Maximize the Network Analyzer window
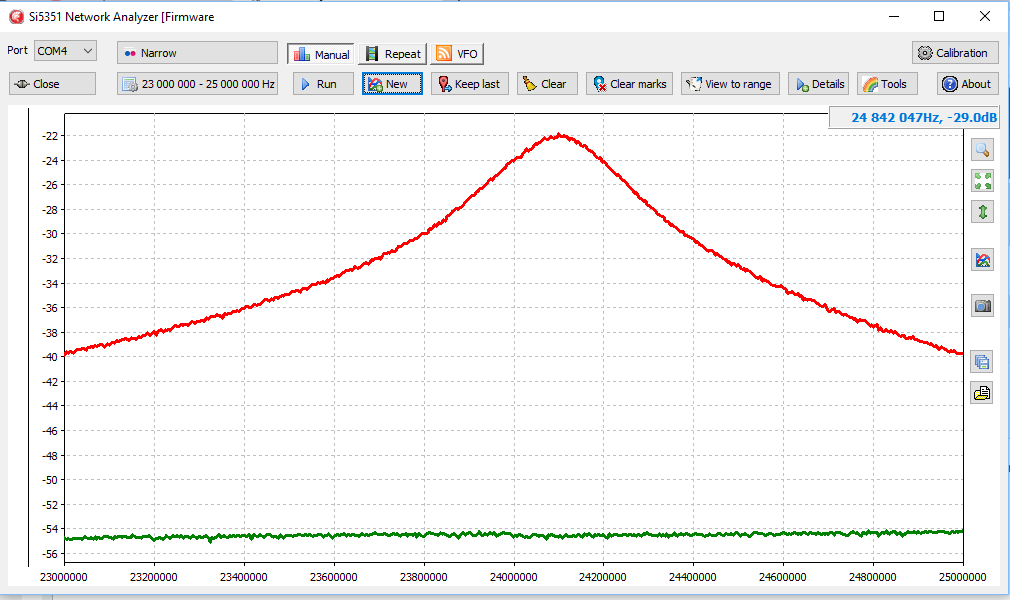Image resolution: width=1010 pixels, height=600 pixels. [939, 16]
